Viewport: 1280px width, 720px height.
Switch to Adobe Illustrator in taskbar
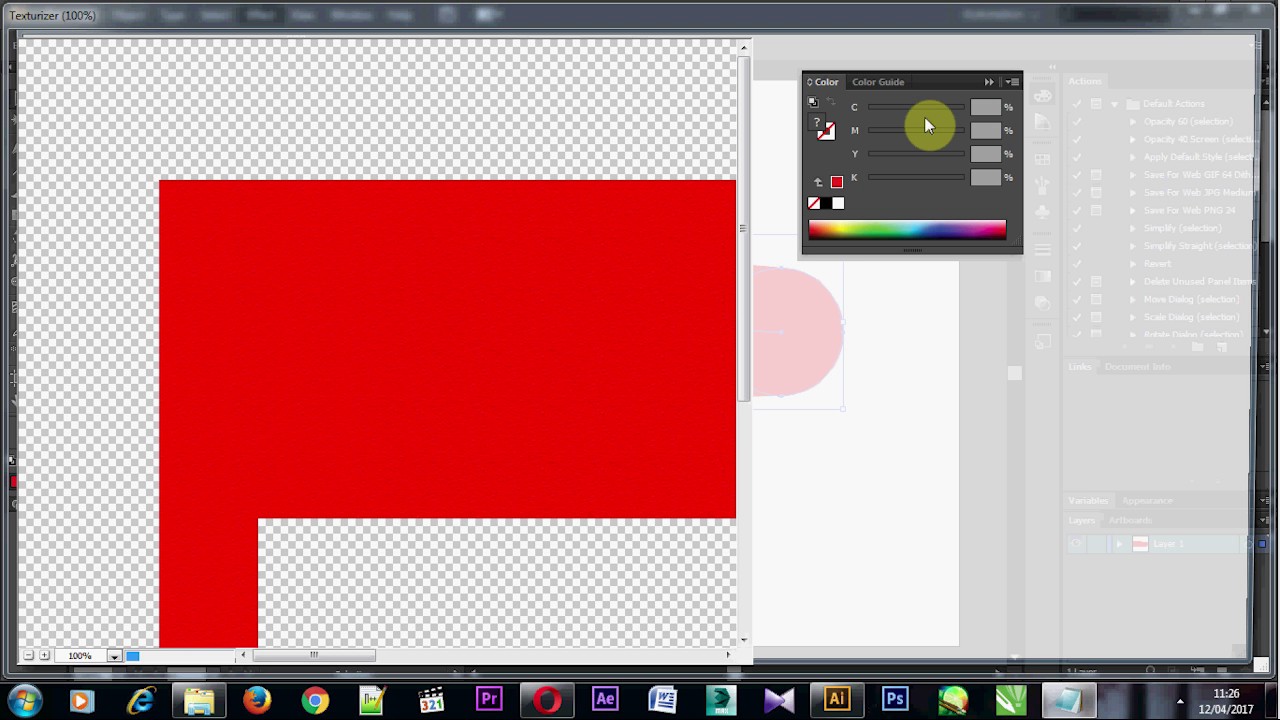pyautogui.click(x=837, y=700)
